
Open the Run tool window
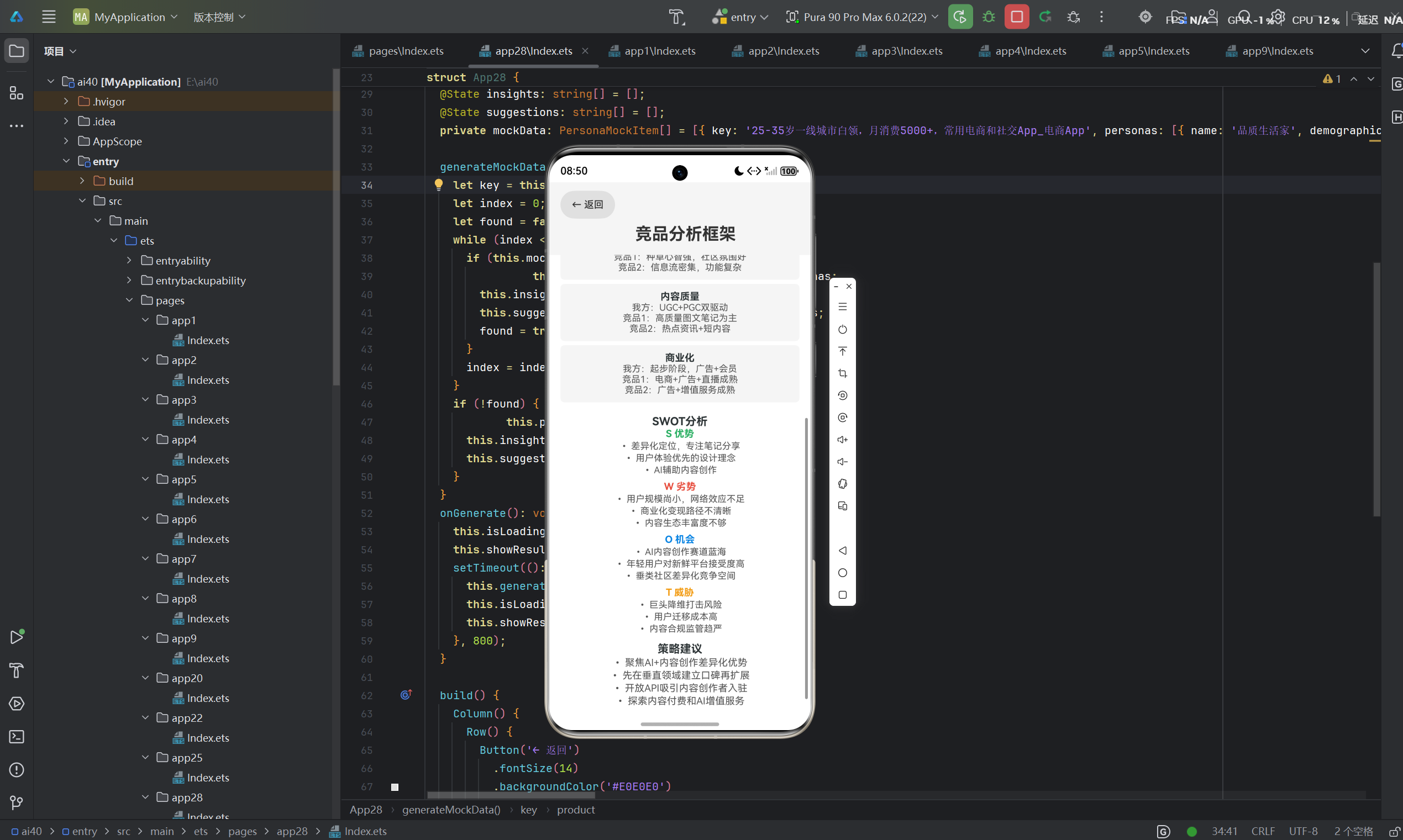click(x=17, y=636)
